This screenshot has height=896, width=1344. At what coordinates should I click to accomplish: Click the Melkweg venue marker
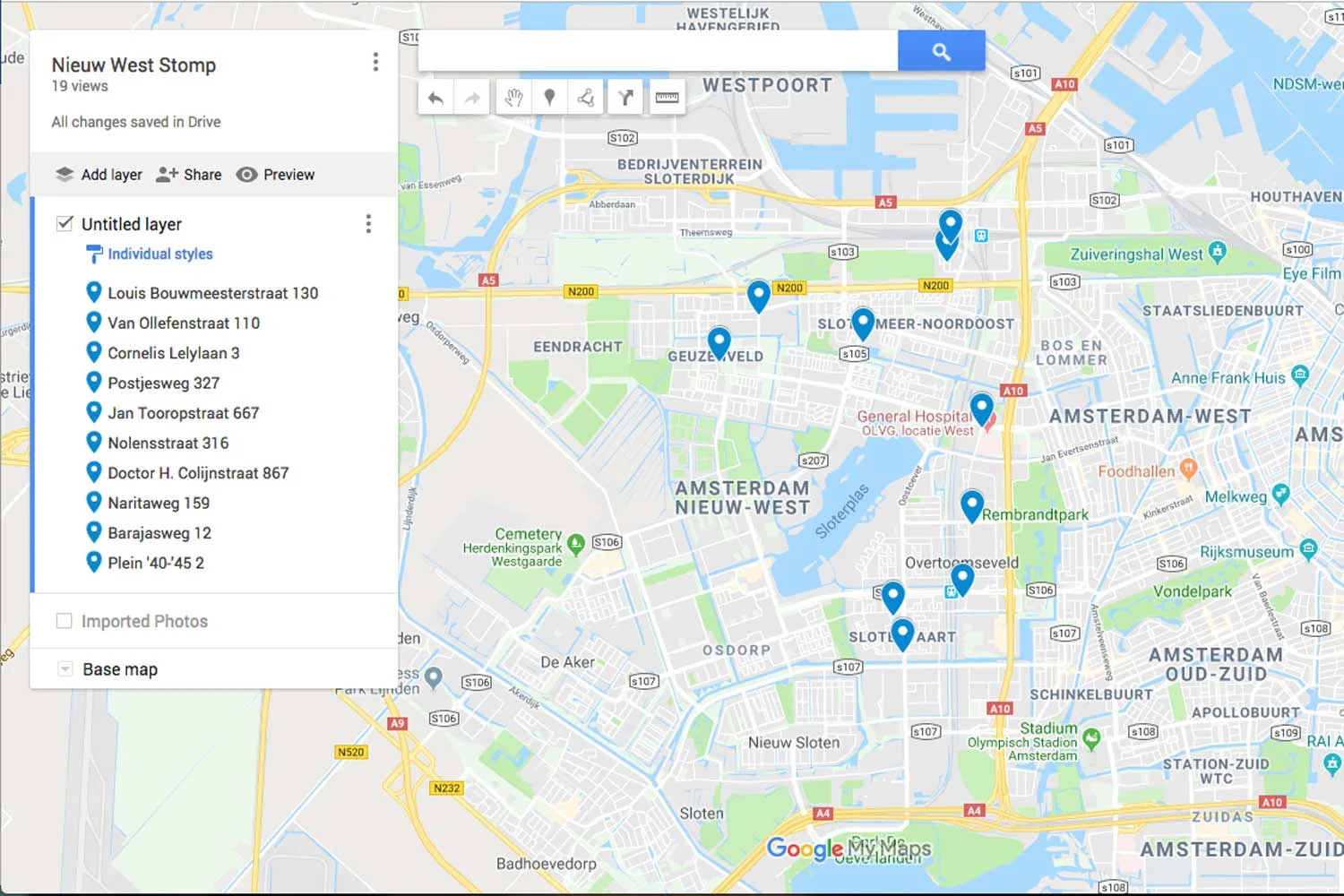coord(1281,494)
